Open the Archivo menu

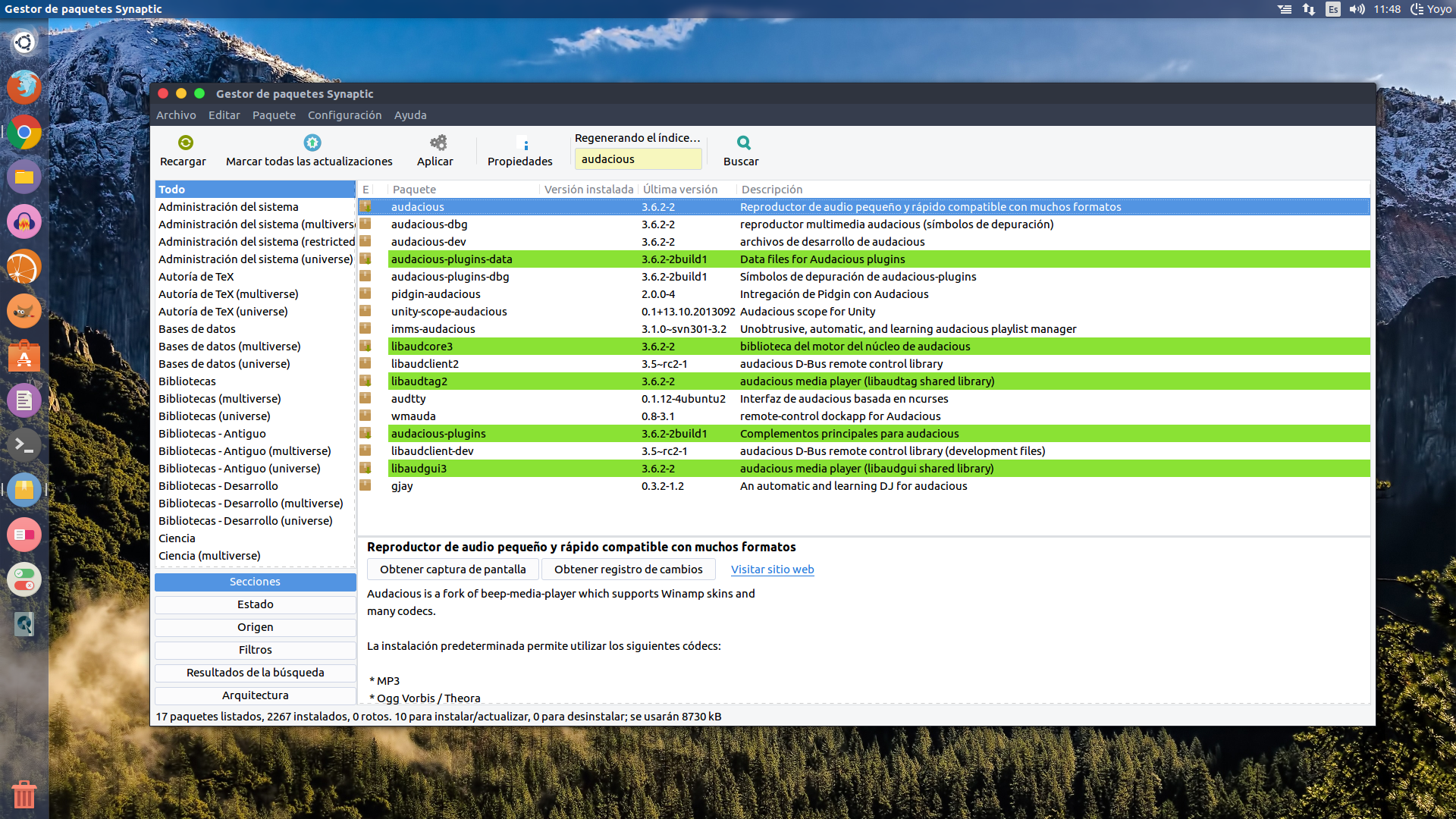coord(176,115)
